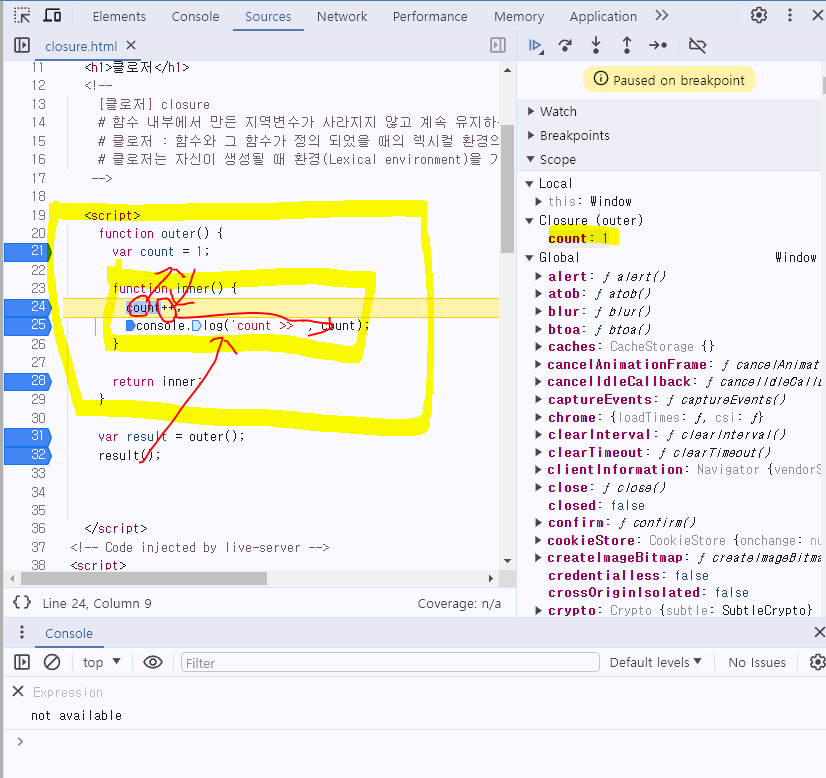Open console settings gear
The width and height of the screenshot is (826, 778).
817,662
